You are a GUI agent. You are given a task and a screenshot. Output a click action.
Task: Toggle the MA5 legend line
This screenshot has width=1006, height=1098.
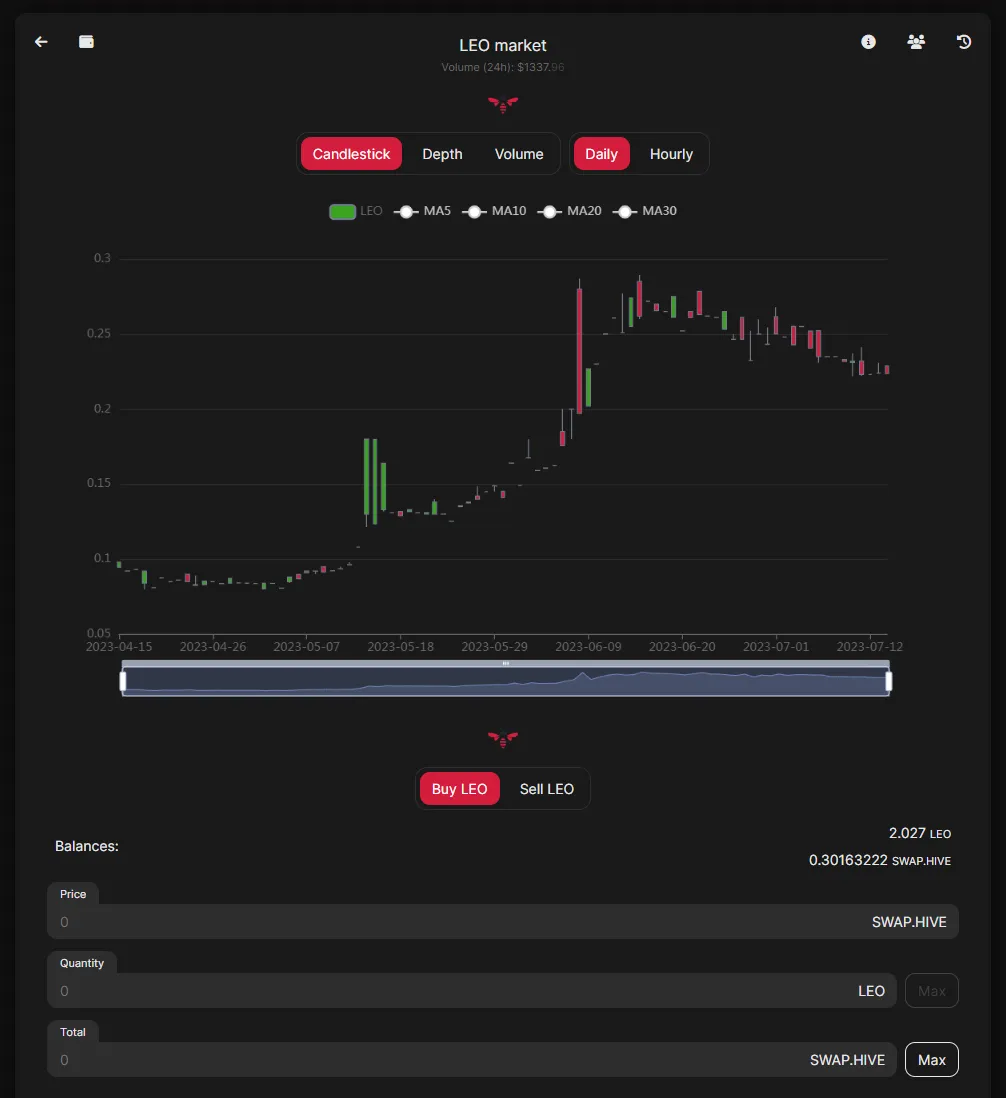point(422,211)
